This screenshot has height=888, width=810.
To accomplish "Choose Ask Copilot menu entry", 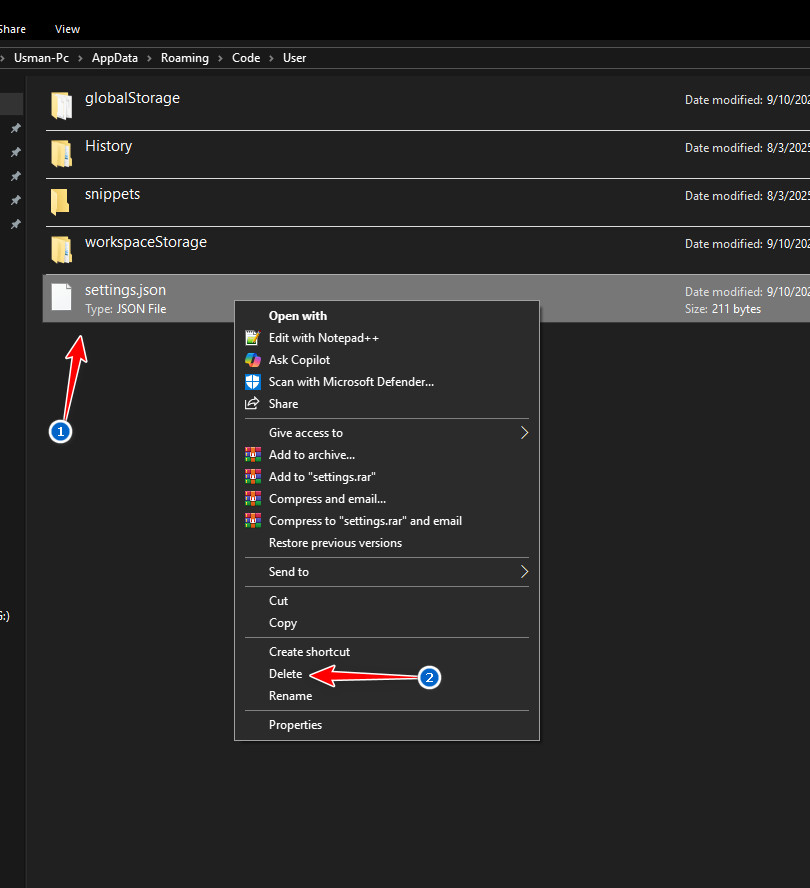I will pyautogui.click(x=299, y=360).
